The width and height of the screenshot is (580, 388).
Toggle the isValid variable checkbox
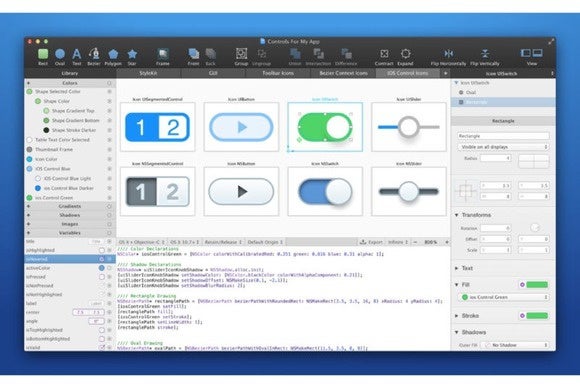click(x=101, y=348)
